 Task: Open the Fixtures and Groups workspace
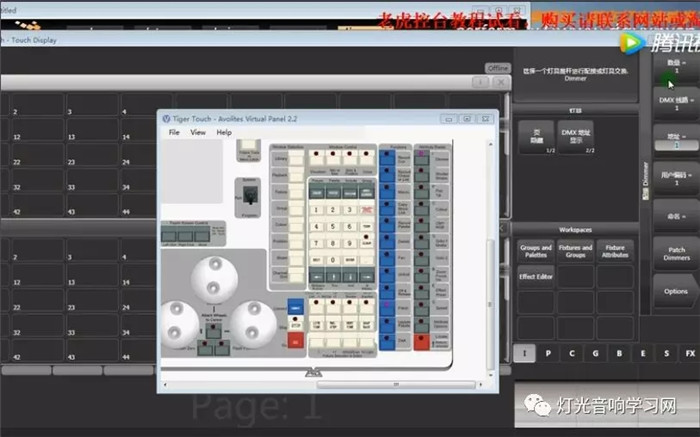575,251
